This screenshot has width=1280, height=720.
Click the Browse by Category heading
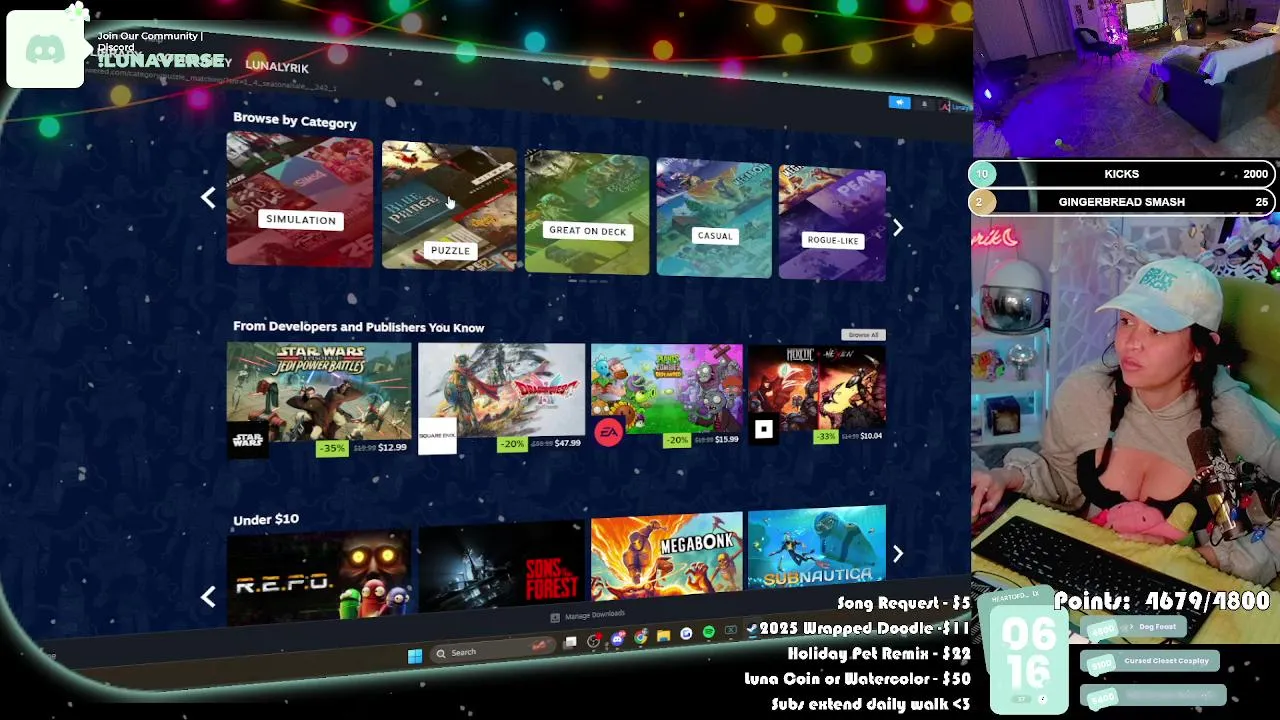[x=295, y=121]
